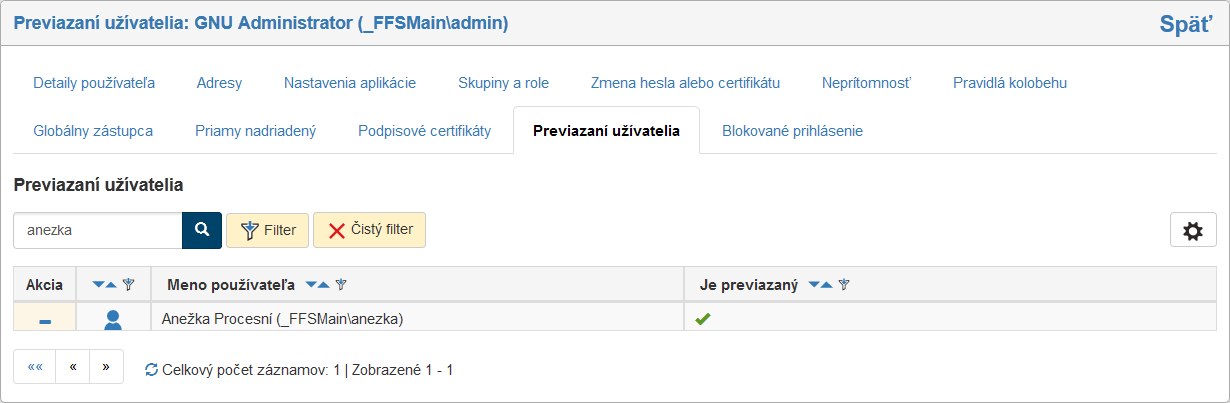Click the user icon for Anežka Procesní
This screenshot has height=403, width=1230.
pos(113,320)
